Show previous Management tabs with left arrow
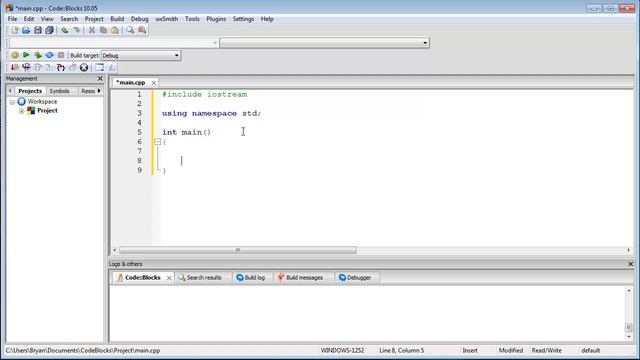This screenshot has height=360, width=640. pyautogui.click(x=10, y=91)
